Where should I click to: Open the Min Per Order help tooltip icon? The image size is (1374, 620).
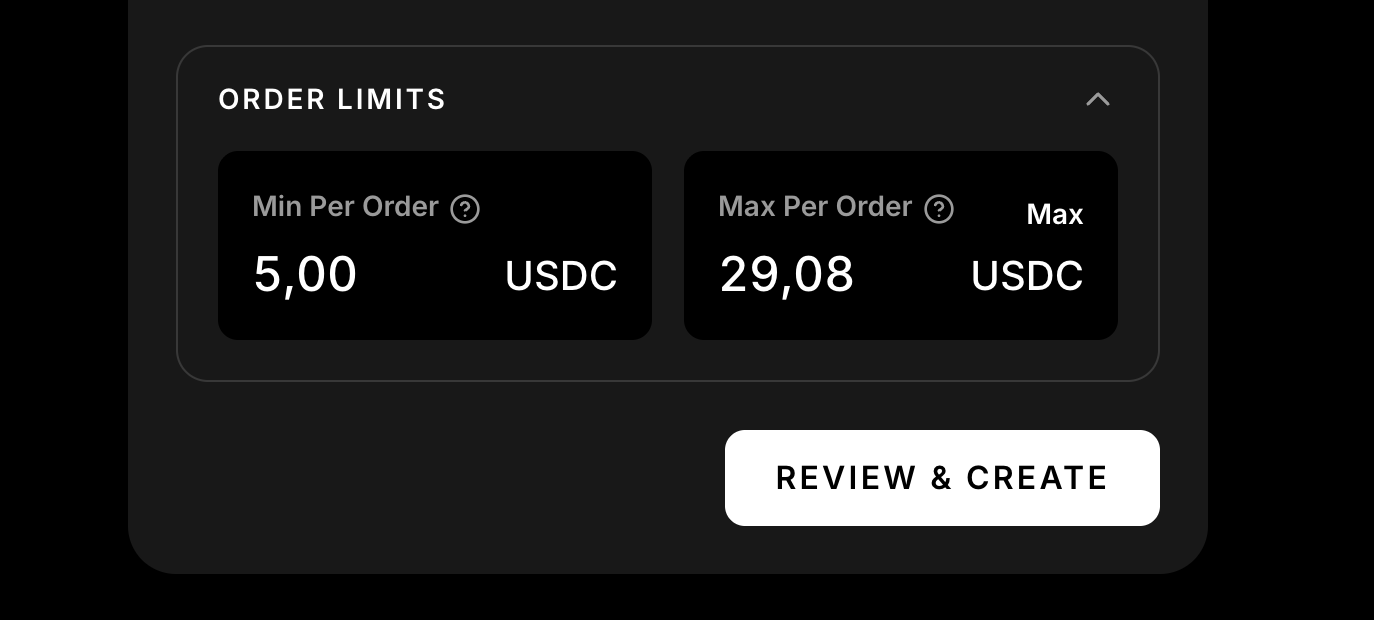465,209
